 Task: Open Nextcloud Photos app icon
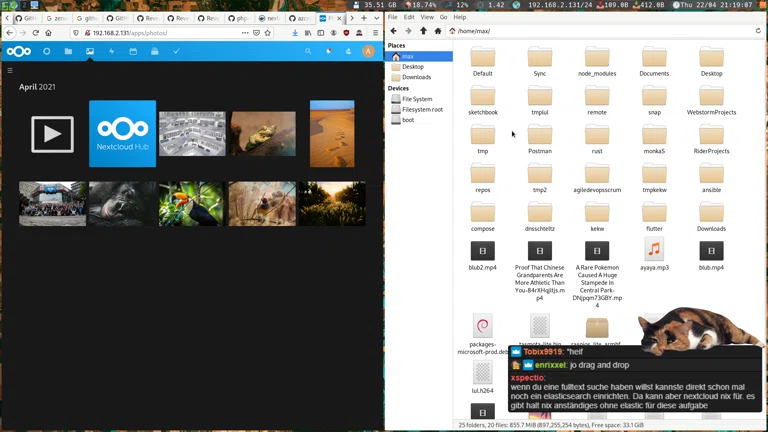point(90,51)
